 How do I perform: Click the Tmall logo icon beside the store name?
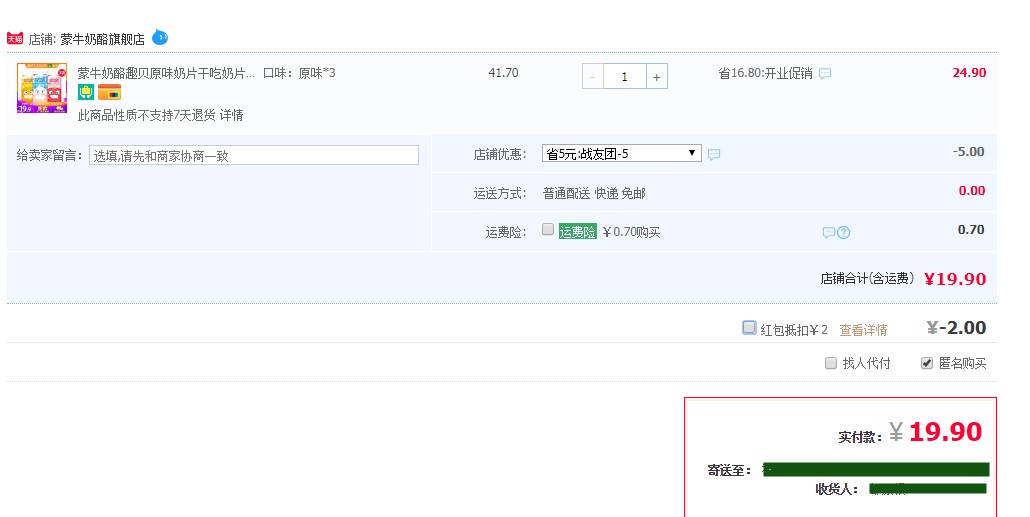[x=15, y=39]
